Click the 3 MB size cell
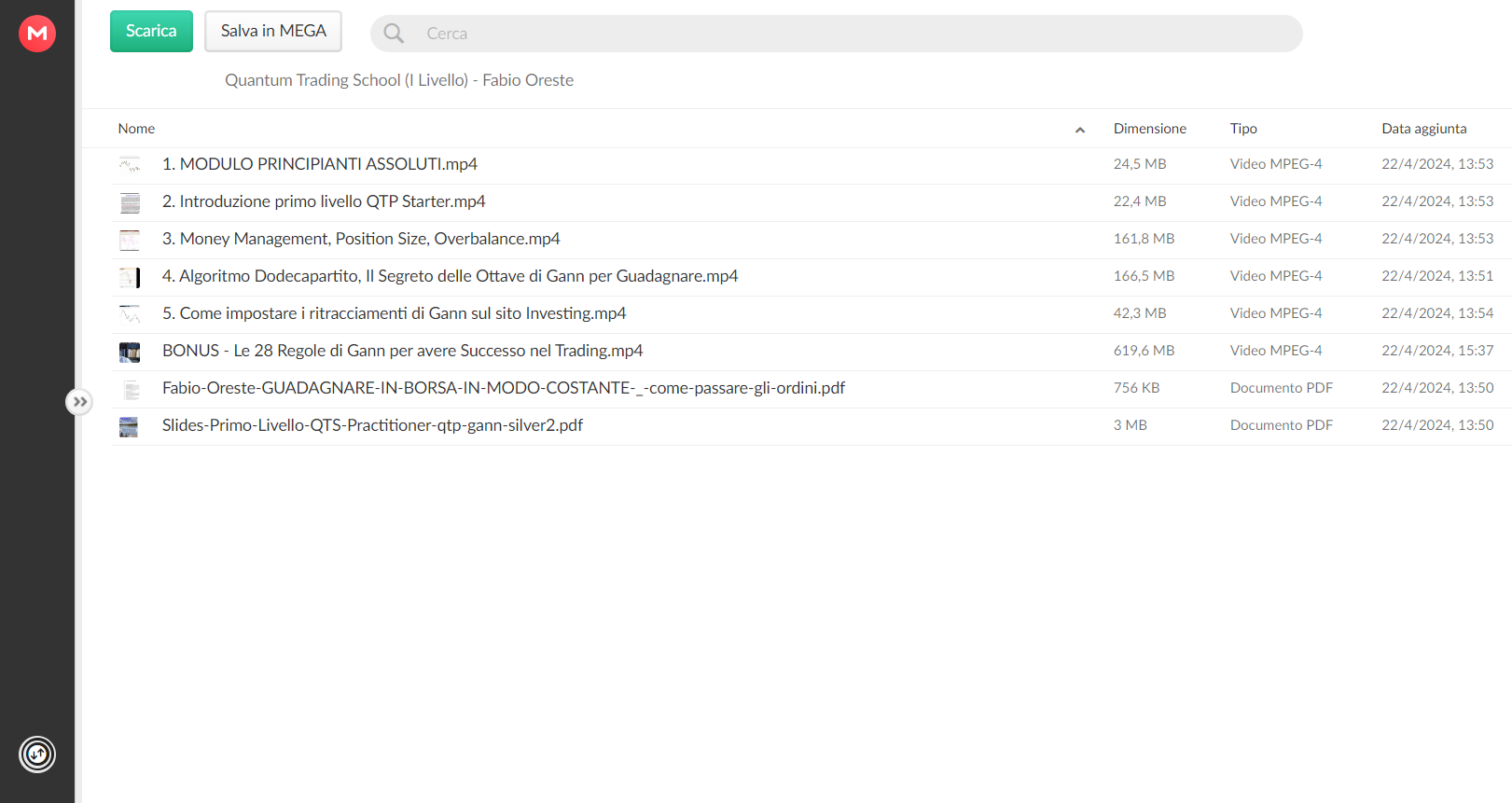Image resolution: width=1512 pixels, height=803 pixels. pos(1130,425)
